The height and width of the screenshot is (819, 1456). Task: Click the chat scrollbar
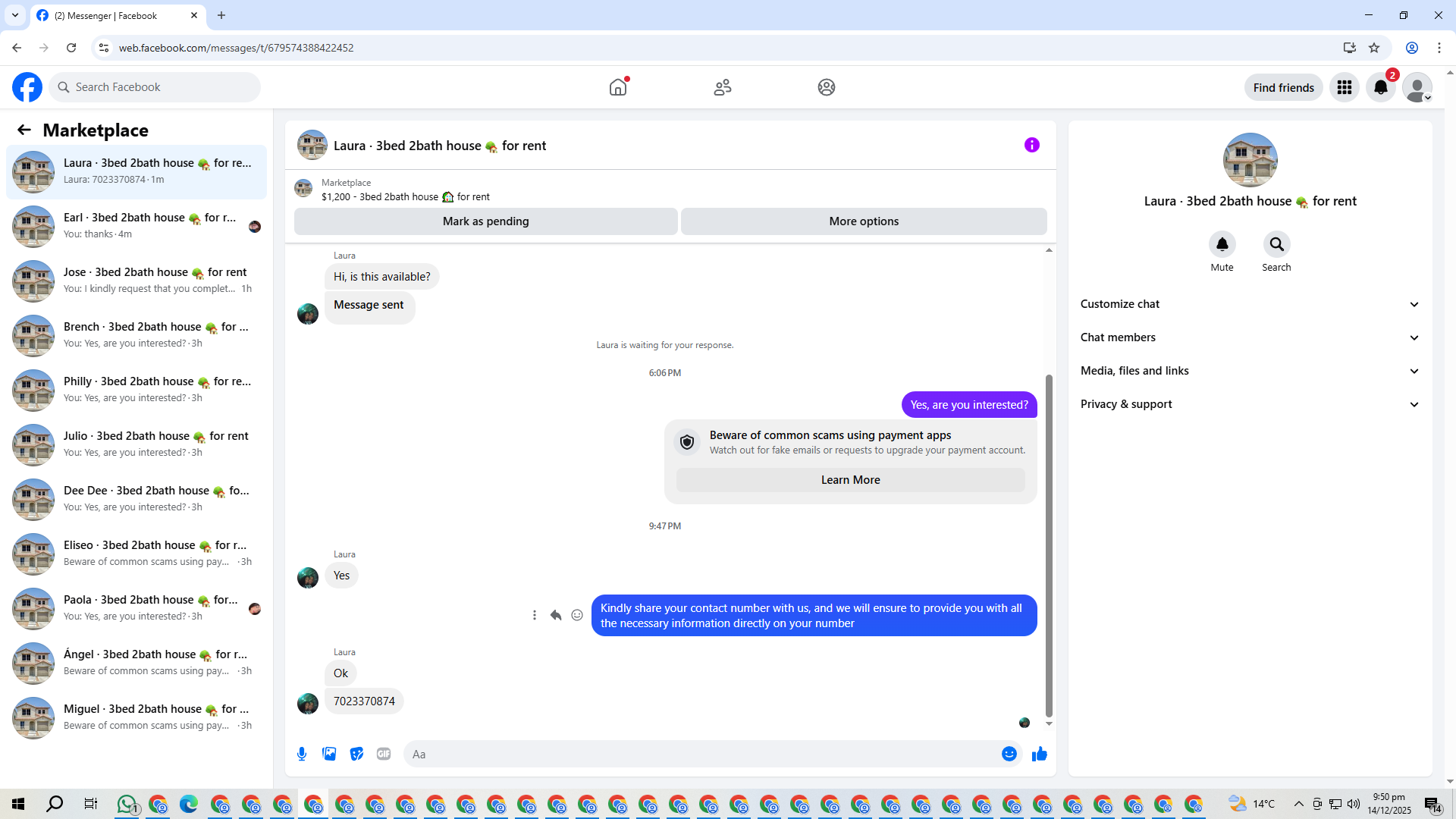pyautogui.click(x=1049, y=546)
